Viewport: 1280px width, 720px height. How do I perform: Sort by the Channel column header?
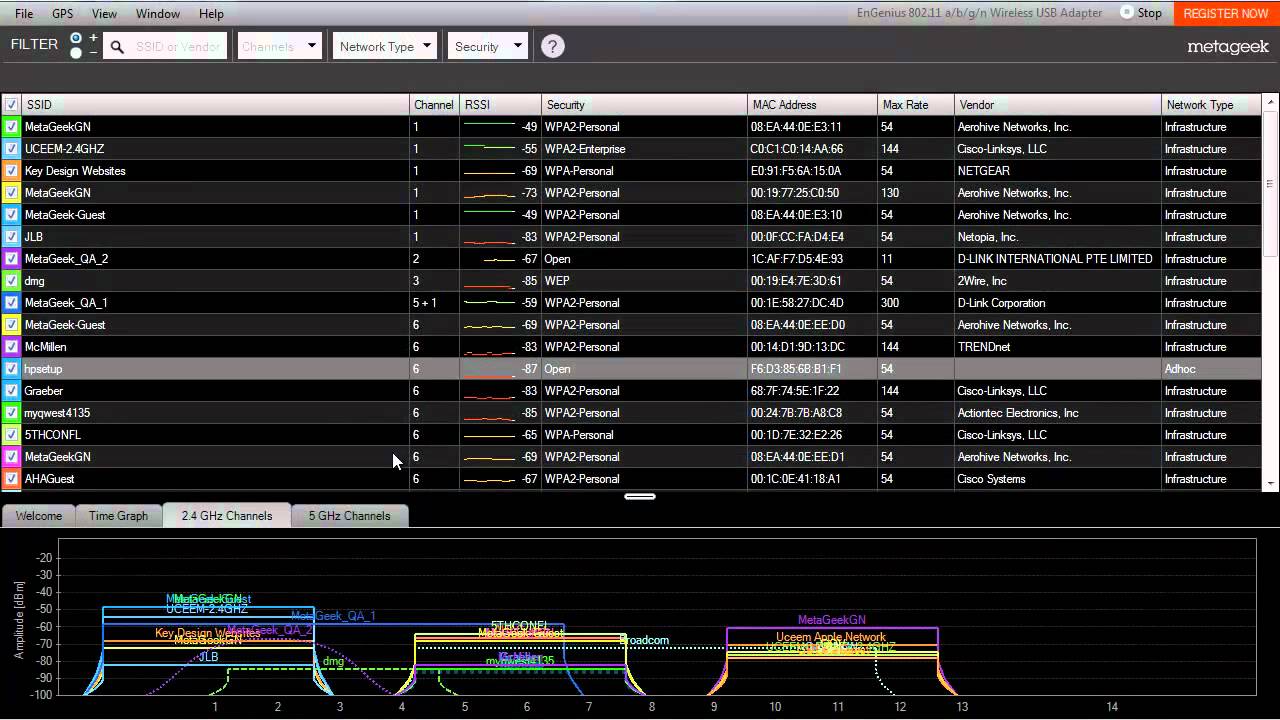tap(434, 104)
